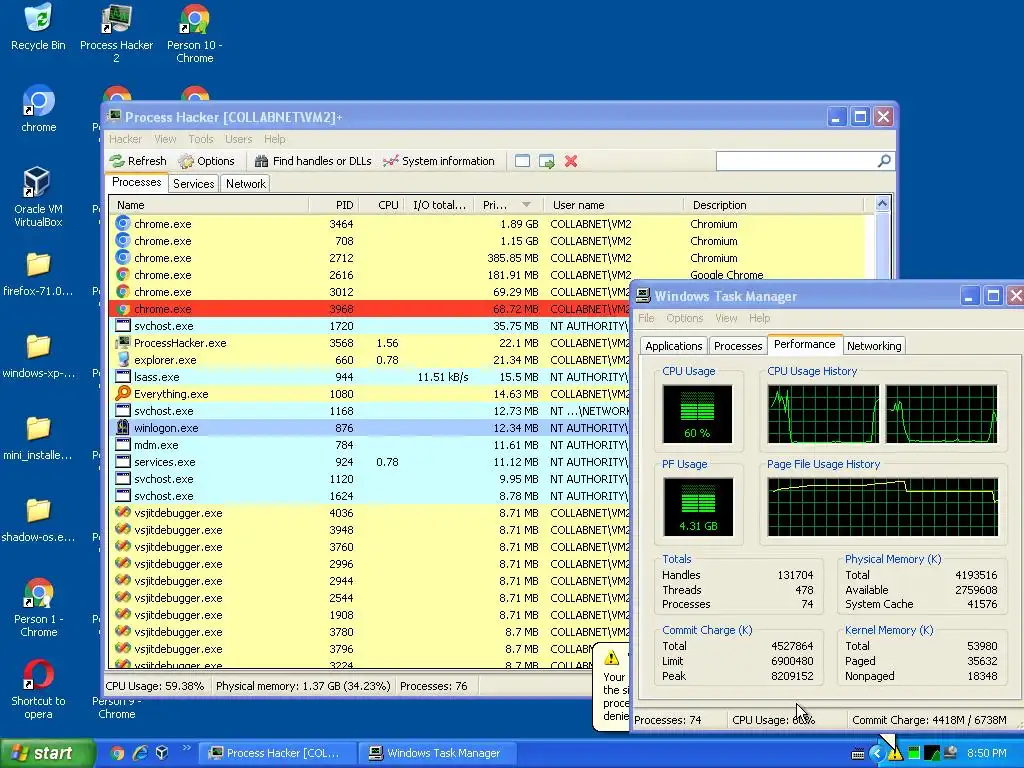Open Options in Process Hacker toolbar
The image size is (1024, 768).
[x=207, y=161]
